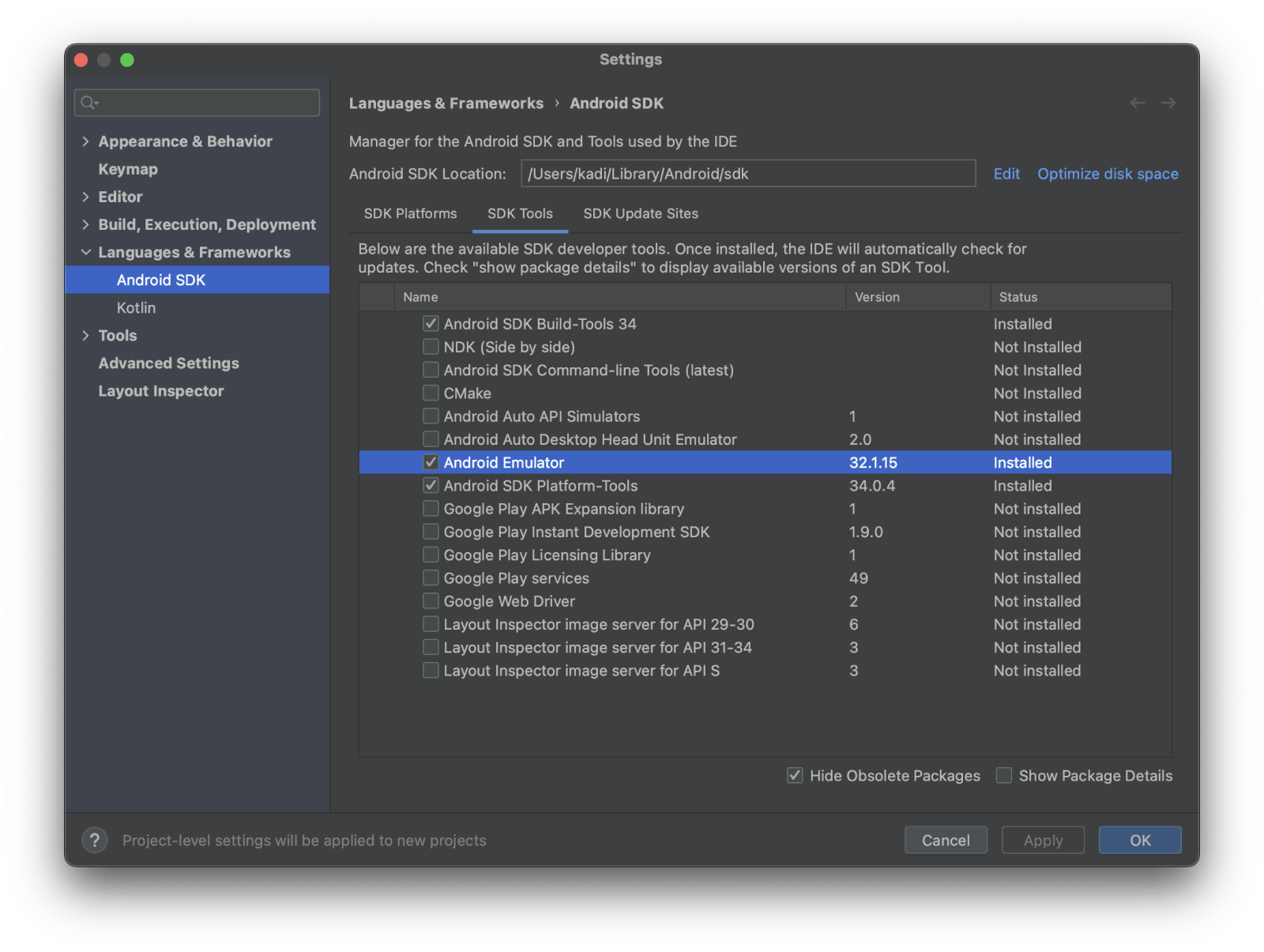
Task: Expand Appearance & Behavior section
Action: pos(85,141)
